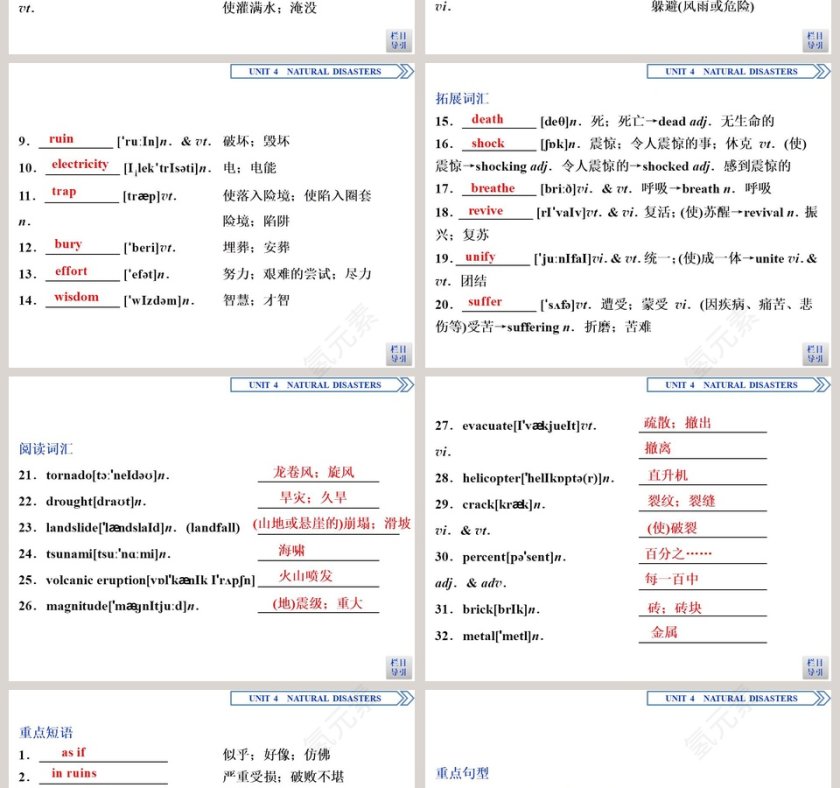
Task: Click the 栏目导引 navigation badge on top-left slide
Action: click(398, 40)
